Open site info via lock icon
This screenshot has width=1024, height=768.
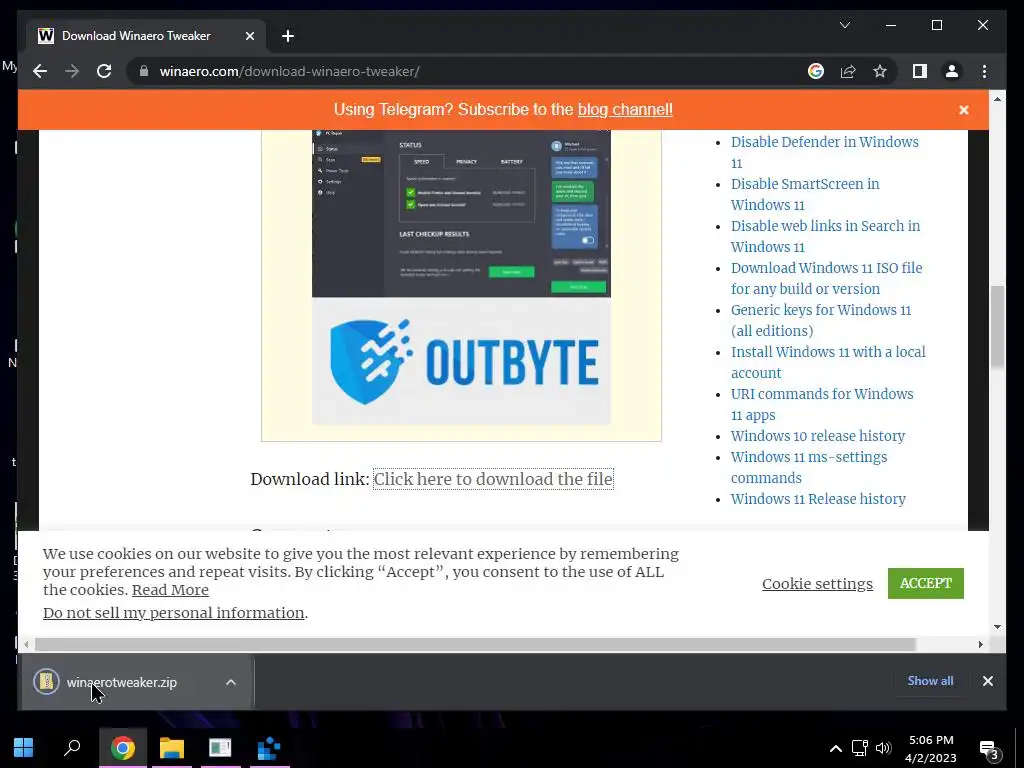[x=144, y=71]
